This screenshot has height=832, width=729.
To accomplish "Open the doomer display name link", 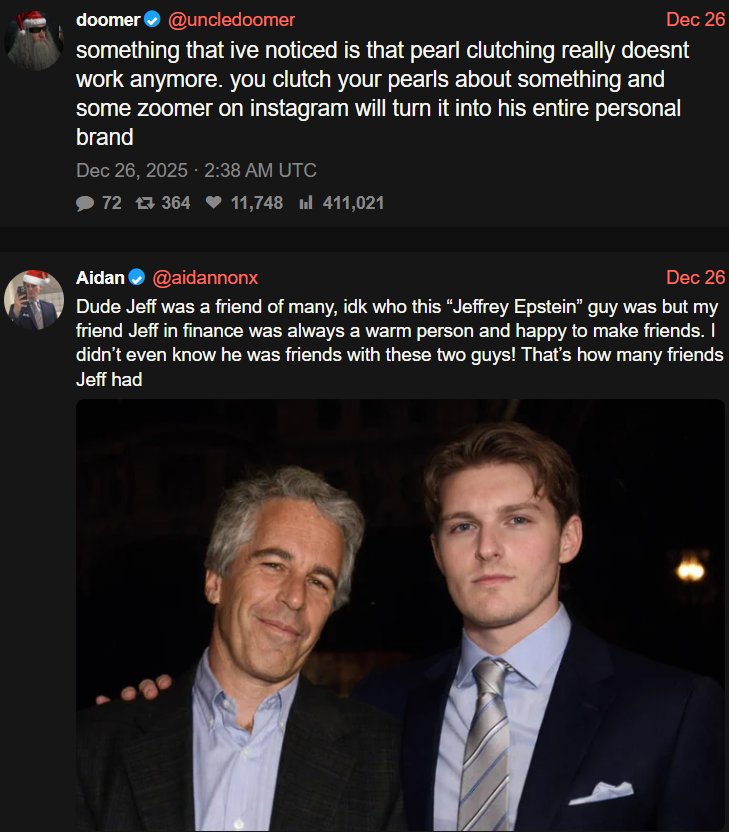I will point(108,20).
